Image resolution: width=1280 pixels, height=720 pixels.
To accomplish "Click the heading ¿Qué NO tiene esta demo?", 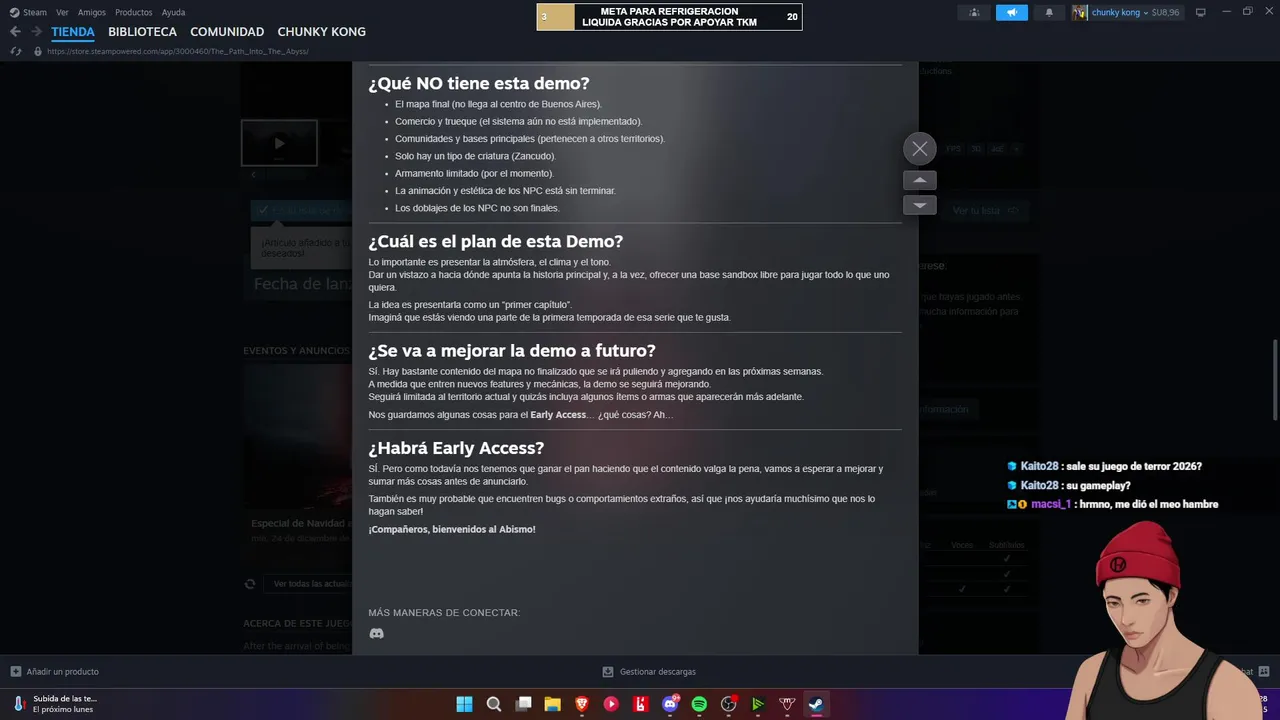I will (x=479, y=83).
